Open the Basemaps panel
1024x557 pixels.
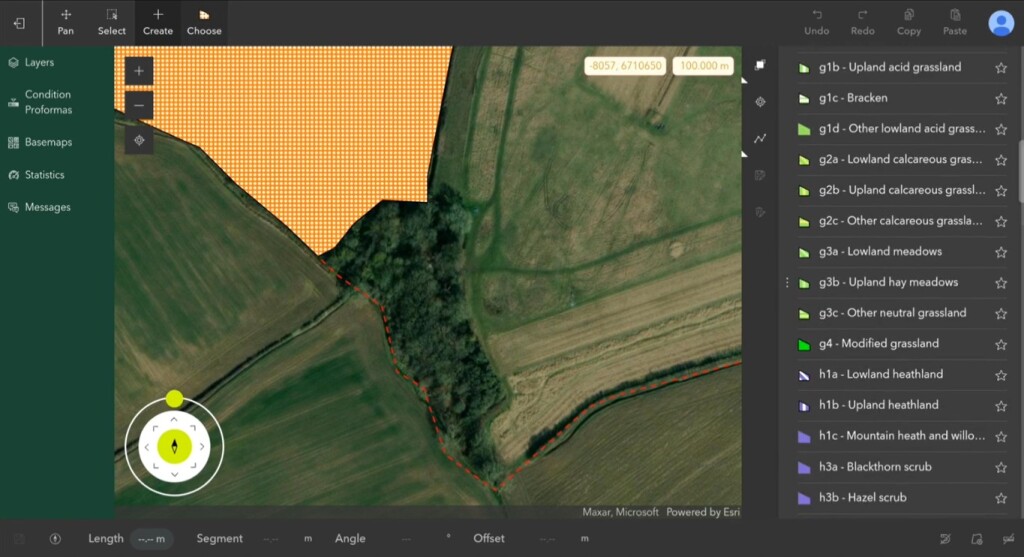48,142
